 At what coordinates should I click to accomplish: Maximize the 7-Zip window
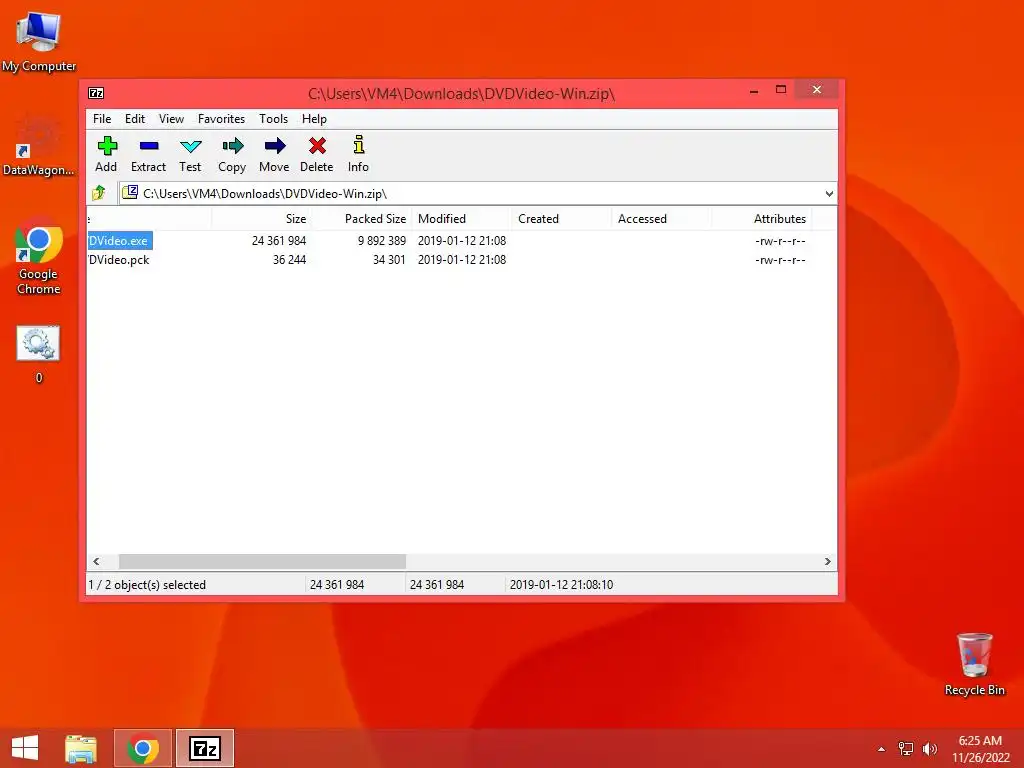[781, 90]
